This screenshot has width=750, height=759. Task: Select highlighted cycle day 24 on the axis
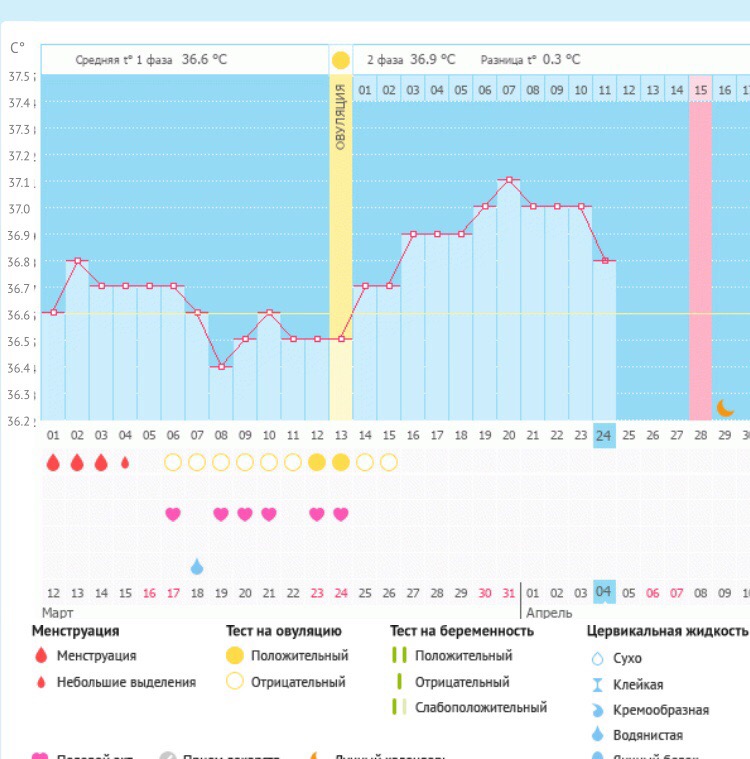click(604, 435)
